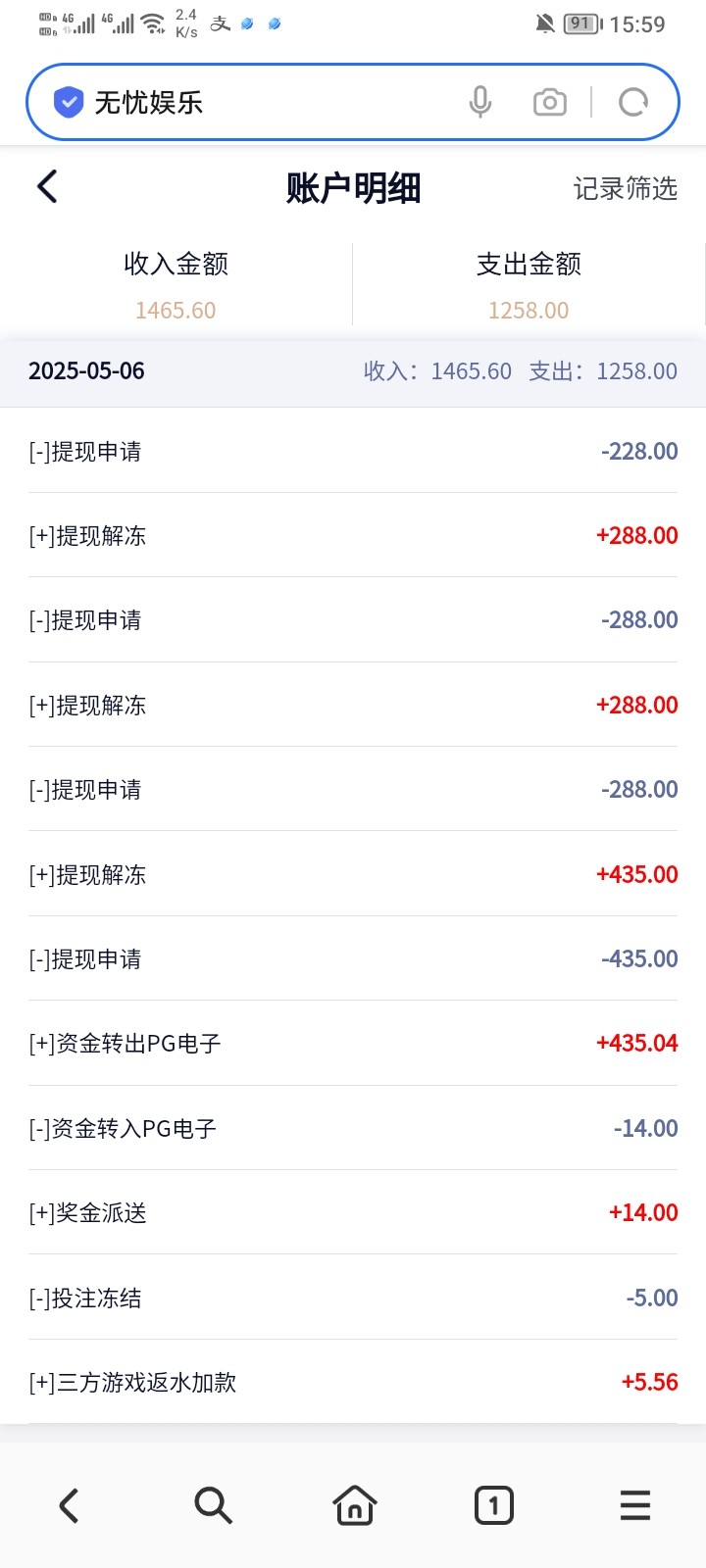Go back using the header back arrow
This screenshot has height=1568, width=706.
coord(47,186)
